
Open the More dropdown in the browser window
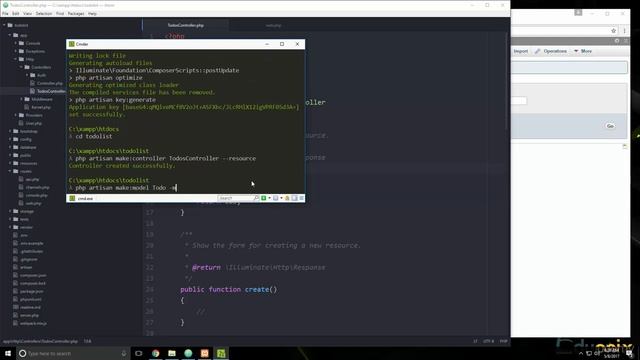pos(583,51)
